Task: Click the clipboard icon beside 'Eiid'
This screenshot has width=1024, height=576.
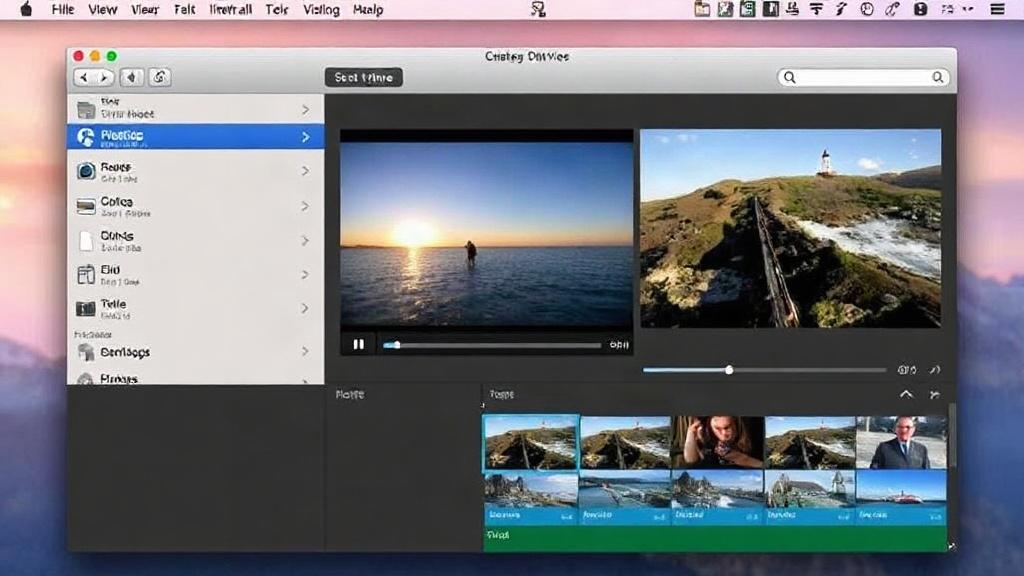Action: [86, 275]
